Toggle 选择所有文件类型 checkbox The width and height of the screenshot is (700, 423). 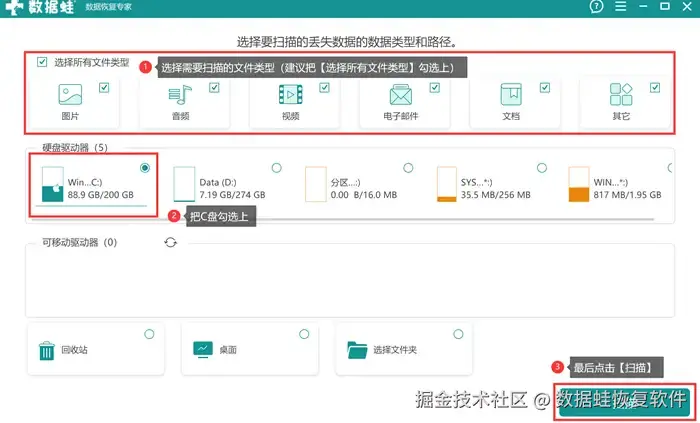click(x=42, y=62)
